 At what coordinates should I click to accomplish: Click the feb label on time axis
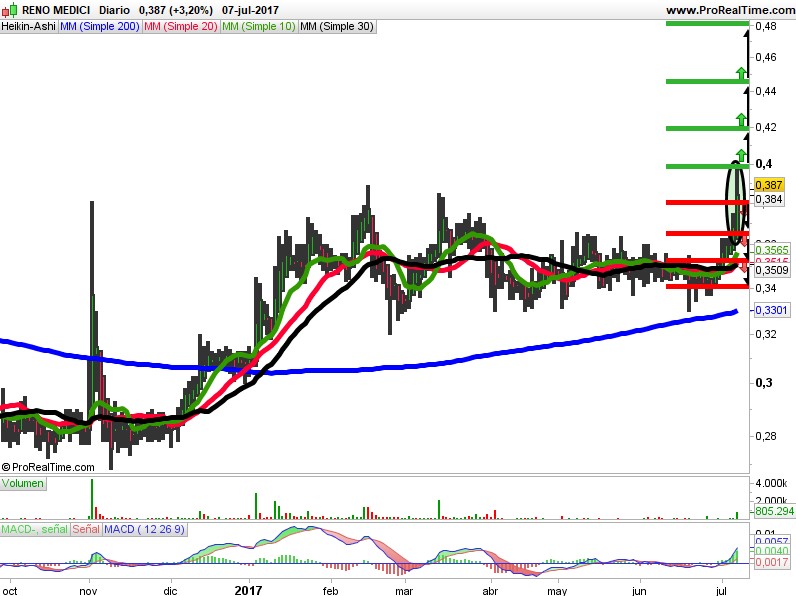pyautogui.click(x=330, y=591)
